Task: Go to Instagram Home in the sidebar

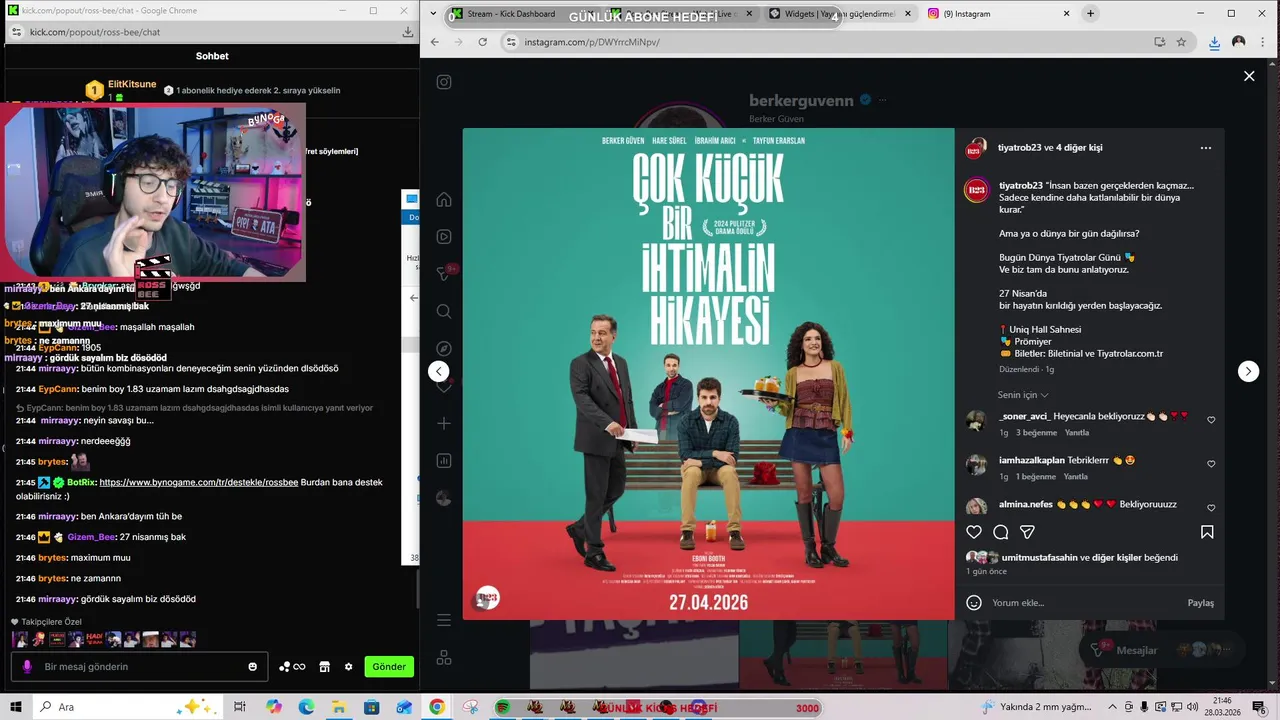Action: pyautogui.click(x=444, y=199)
